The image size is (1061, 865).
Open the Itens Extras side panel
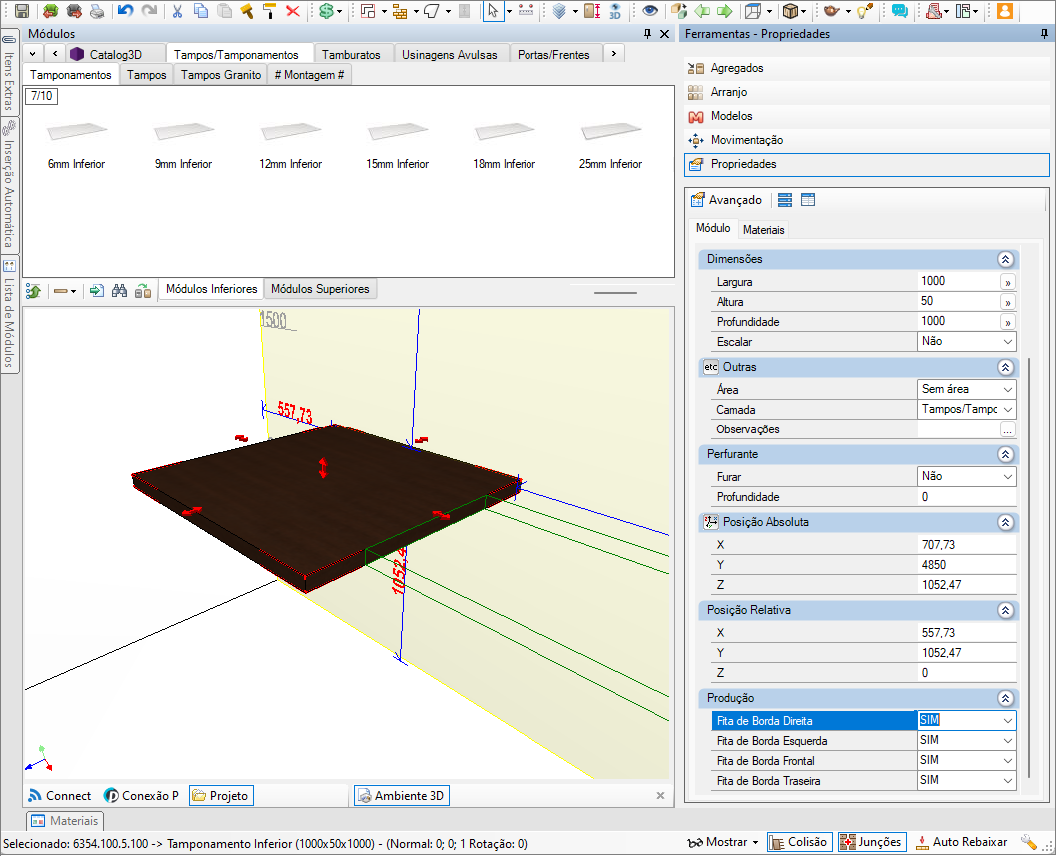(x=9, y=74)
